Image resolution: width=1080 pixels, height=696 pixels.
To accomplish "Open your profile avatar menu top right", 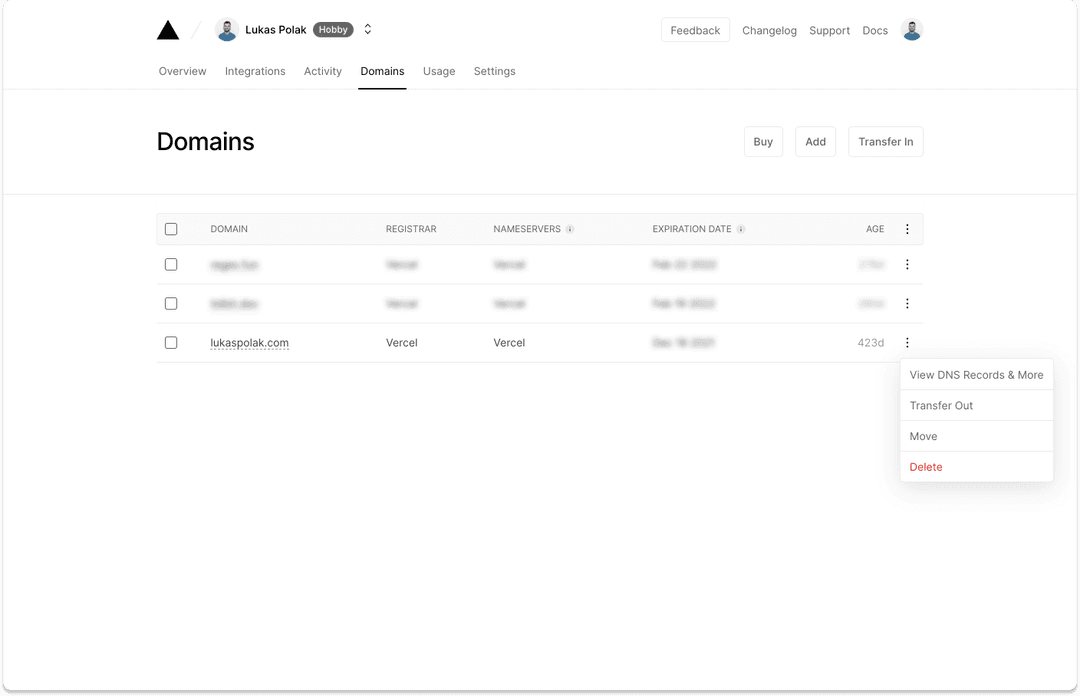I will 911,29.
